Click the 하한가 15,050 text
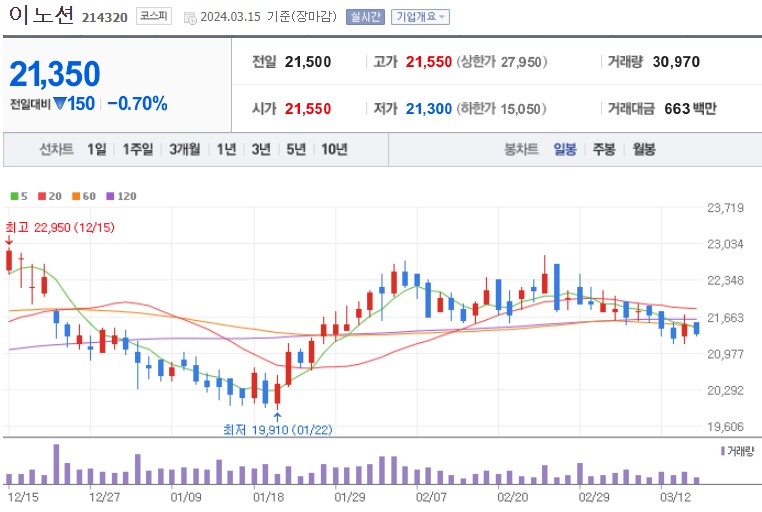Viewport: 762px width, 512px height. pos(502,108)
